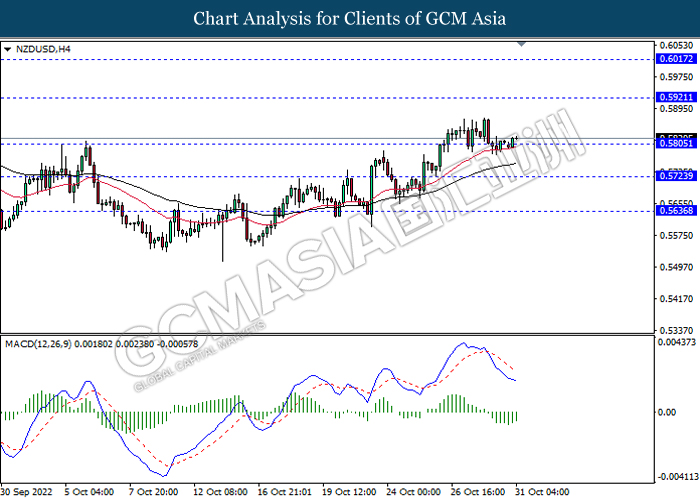Click the 24 Oct 00:00 time label
Viewport: 700px width, 500px height.
[x=413, y=492]
